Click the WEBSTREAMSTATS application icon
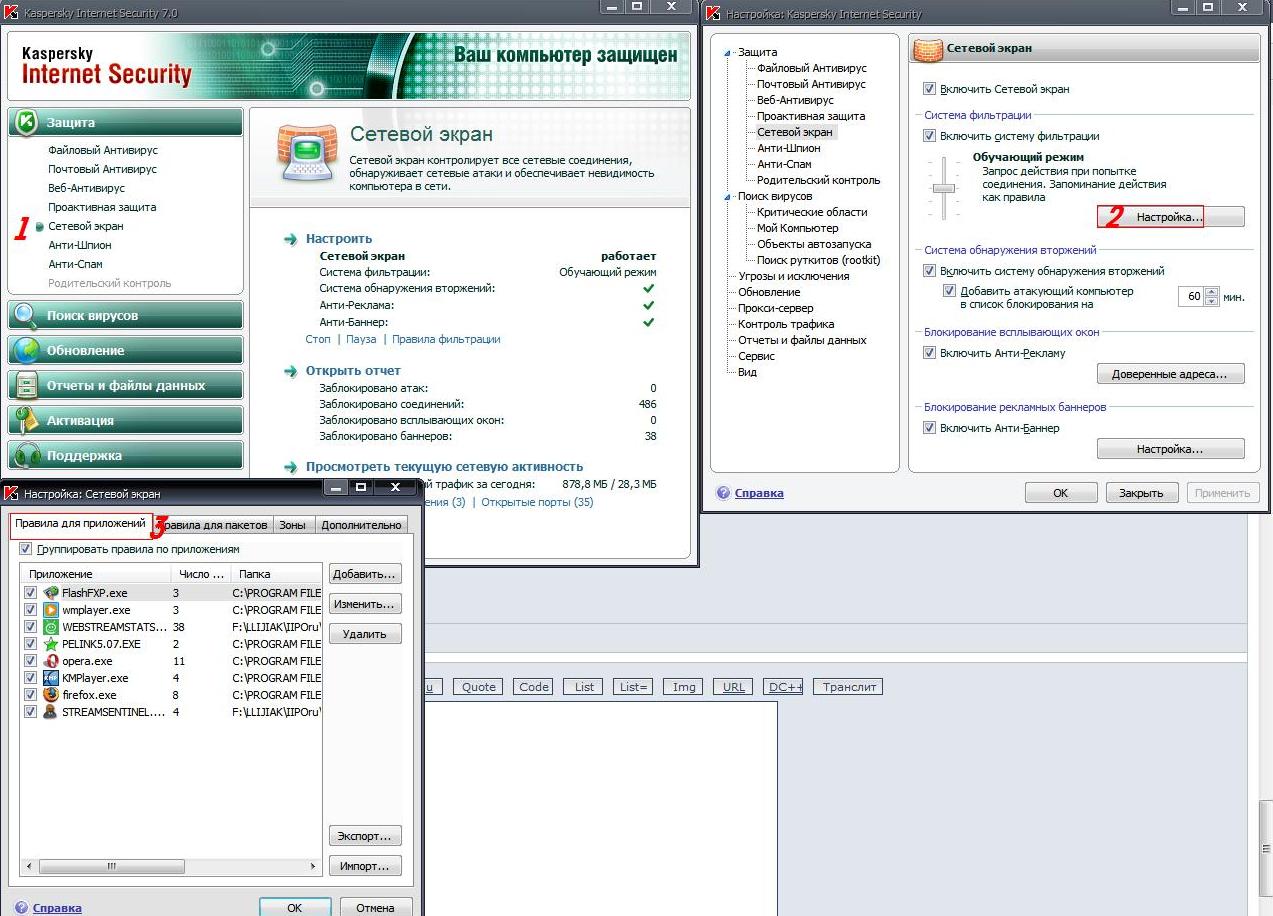 click(51, 627)
